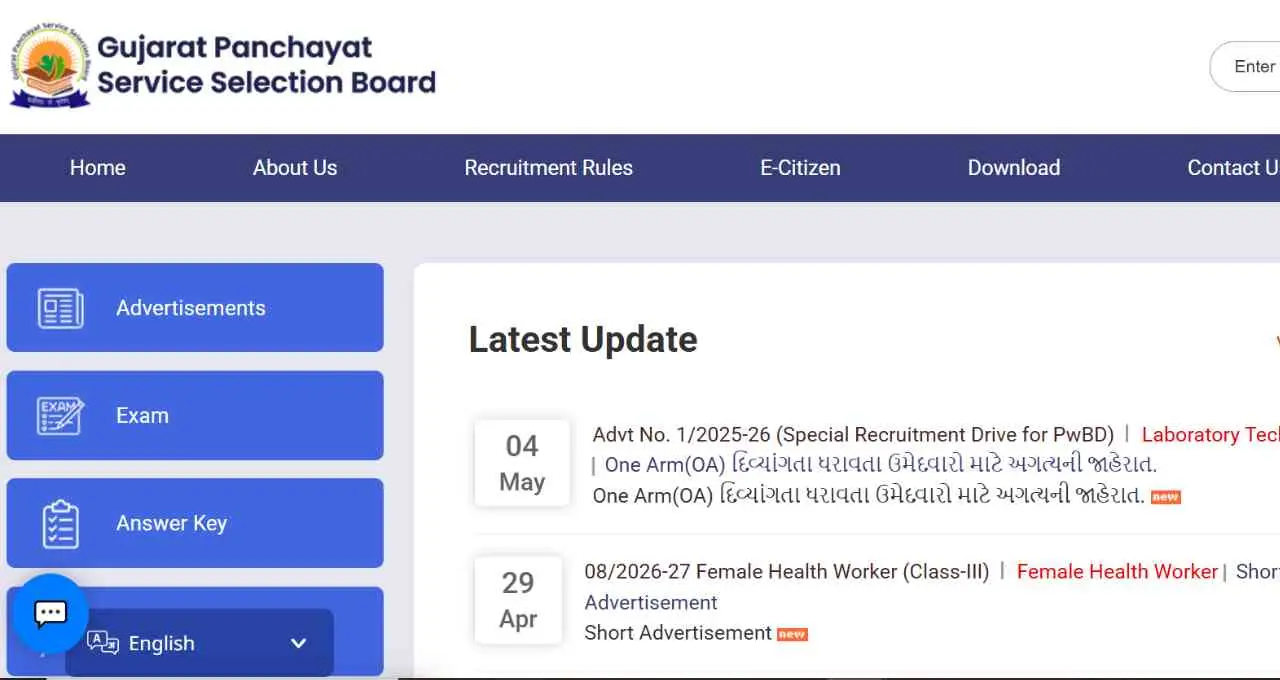The width and height of the screenshot is (1280, 680).
Task: Open the About Us menu
Action: coord(295,168)
